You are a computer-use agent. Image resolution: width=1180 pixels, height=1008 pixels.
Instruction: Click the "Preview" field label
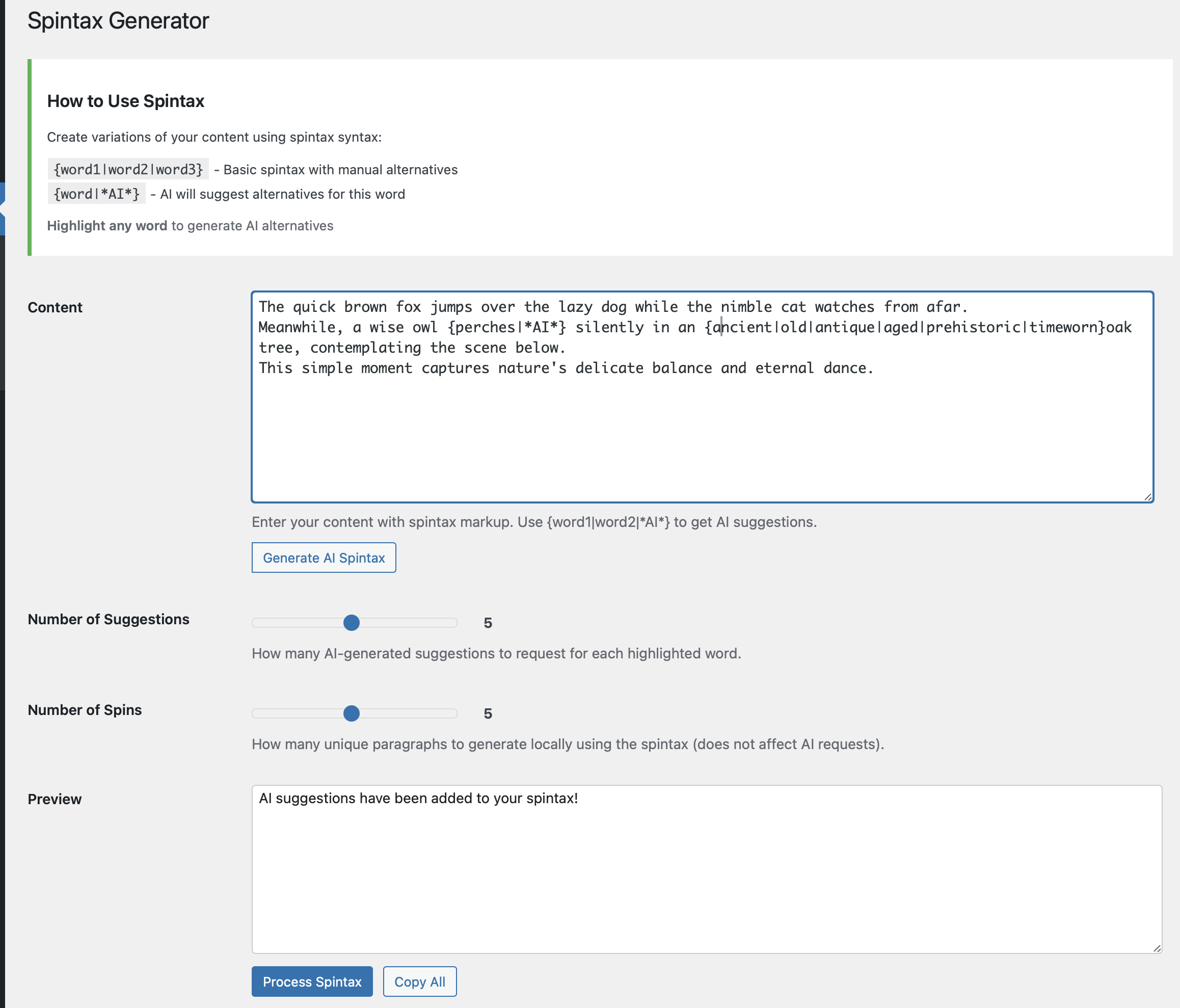pyautogui.click(x=55, y=799)
